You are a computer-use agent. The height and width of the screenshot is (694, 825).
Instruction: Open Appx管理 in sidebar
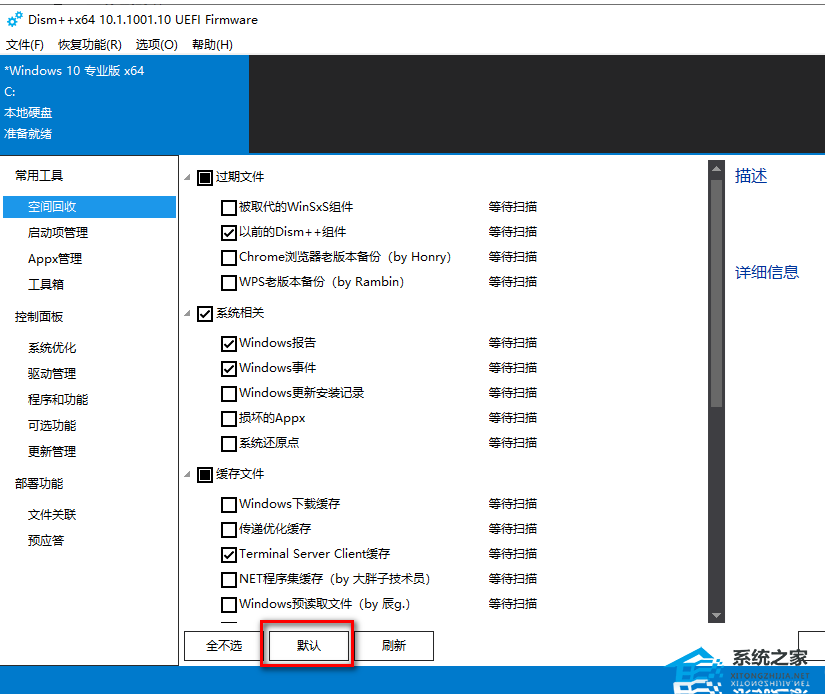pyautogui.click(x=55, y=259)
